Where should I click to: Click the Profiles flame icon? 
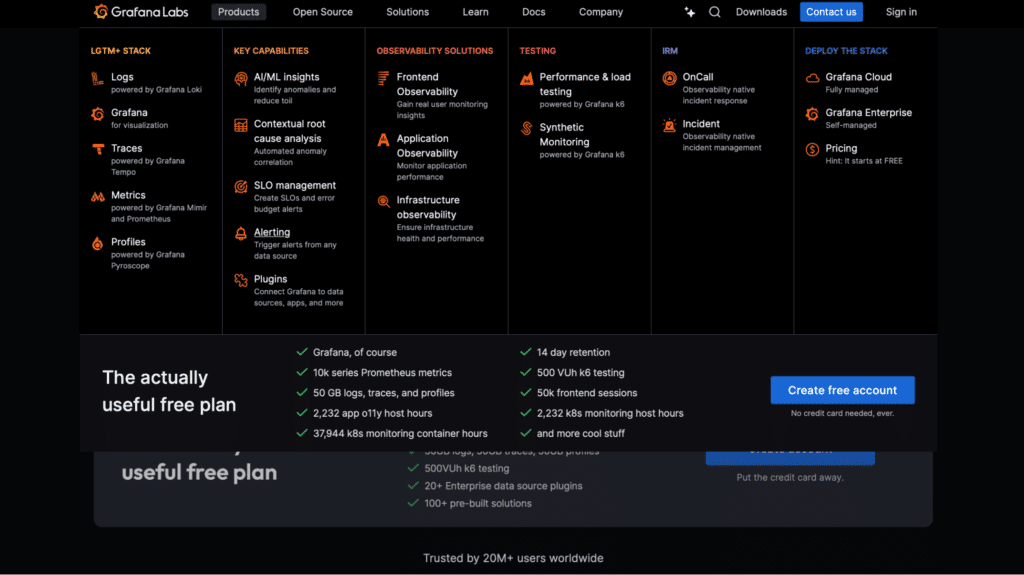pyautogui.click(x=97, y=244)
